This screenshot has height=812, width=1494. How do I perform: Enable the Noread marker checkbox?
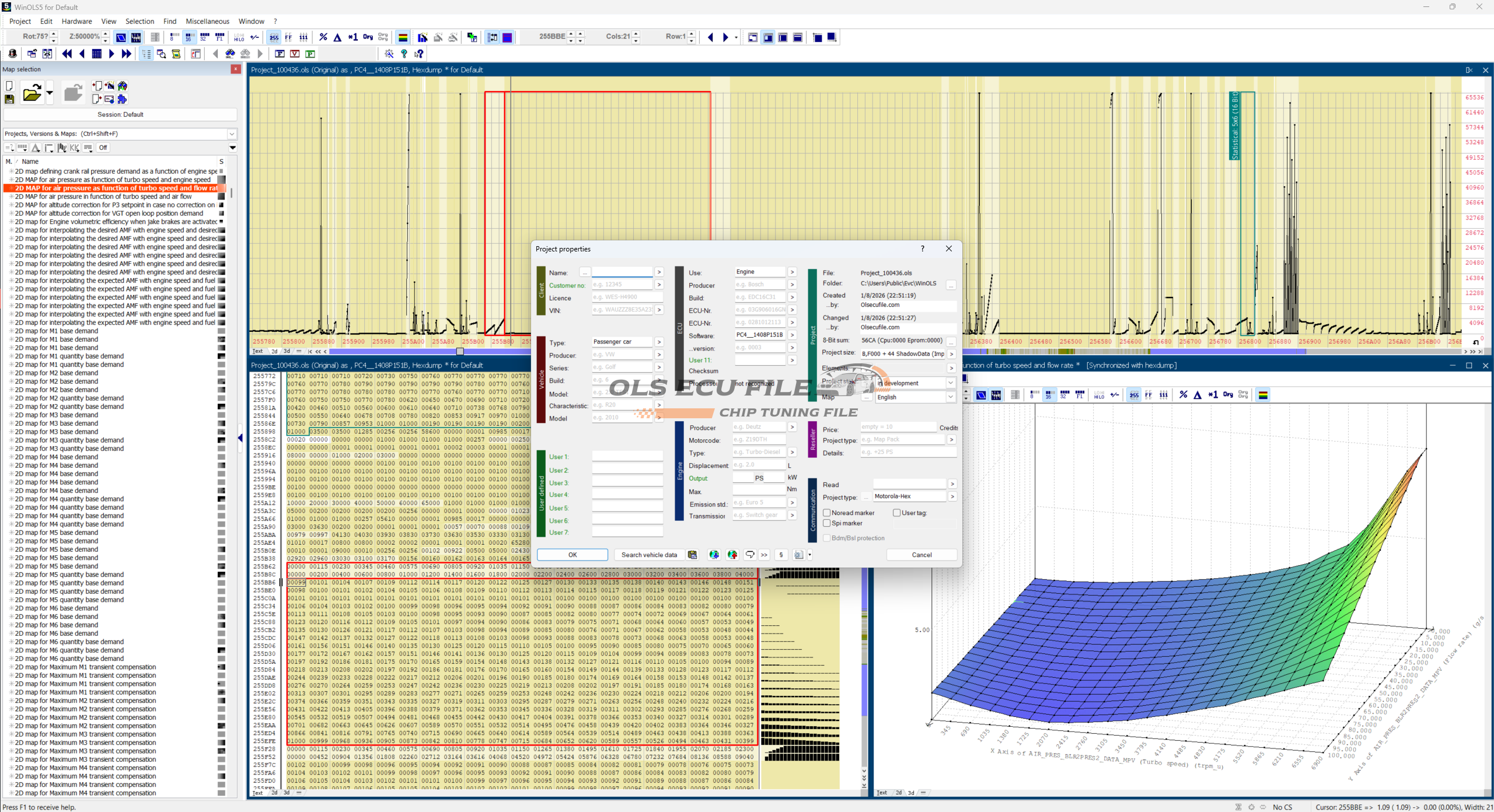point(827,513)
